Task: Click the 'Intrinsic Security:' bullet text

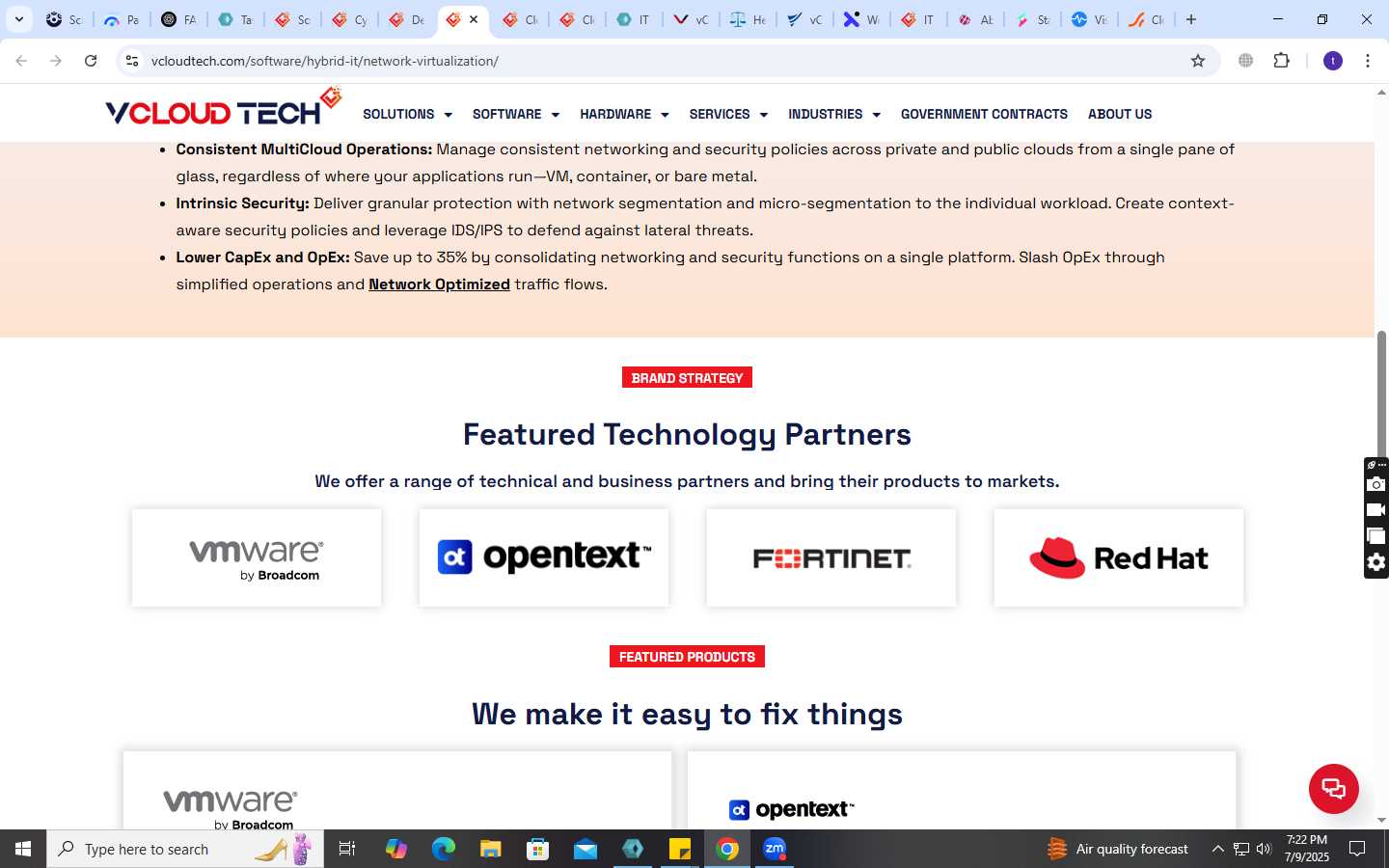Action: coord(242,203)
